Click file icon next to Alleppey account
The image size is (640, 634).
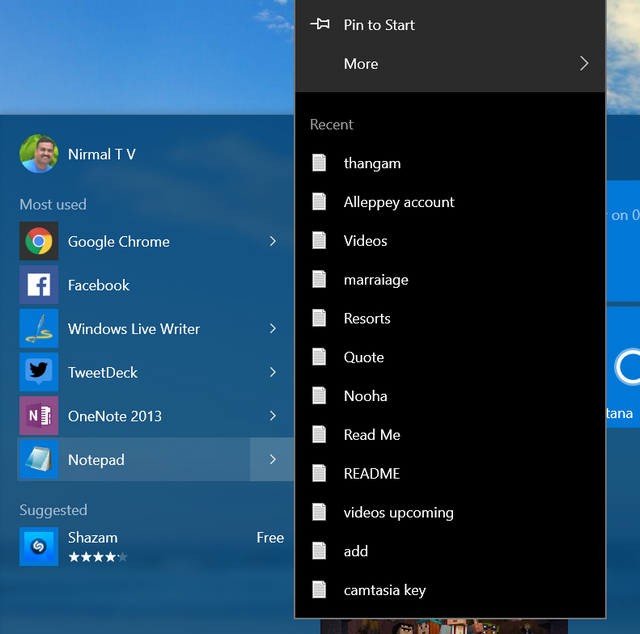coord(319,201)
